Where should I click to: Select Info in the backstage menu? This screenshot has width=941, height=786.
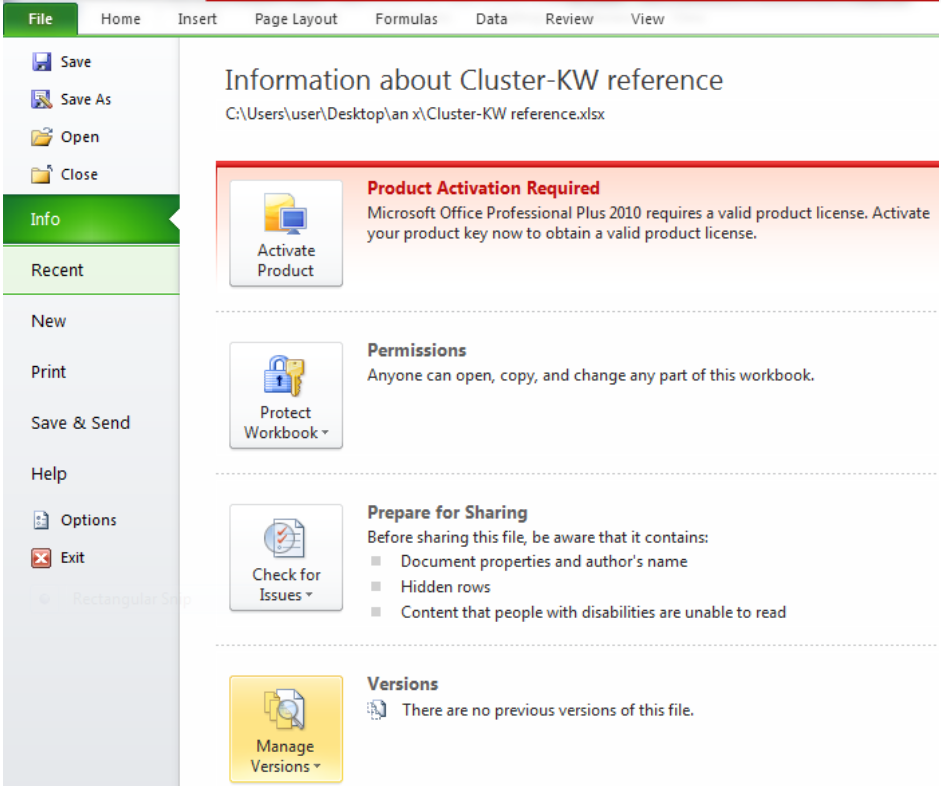point(91,219)
